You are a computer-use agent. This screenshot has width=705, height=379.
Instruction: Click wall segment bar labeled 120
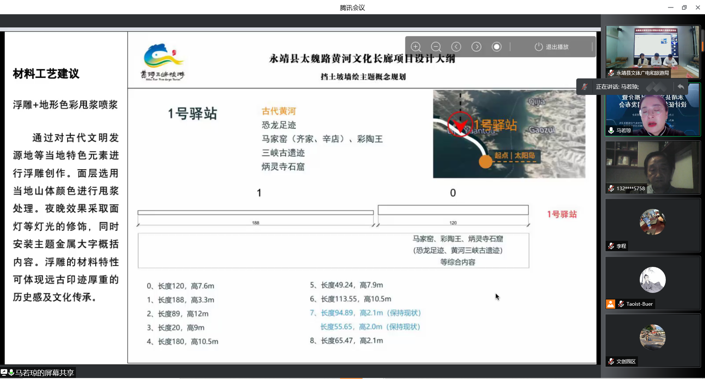[x=453, y=210]
